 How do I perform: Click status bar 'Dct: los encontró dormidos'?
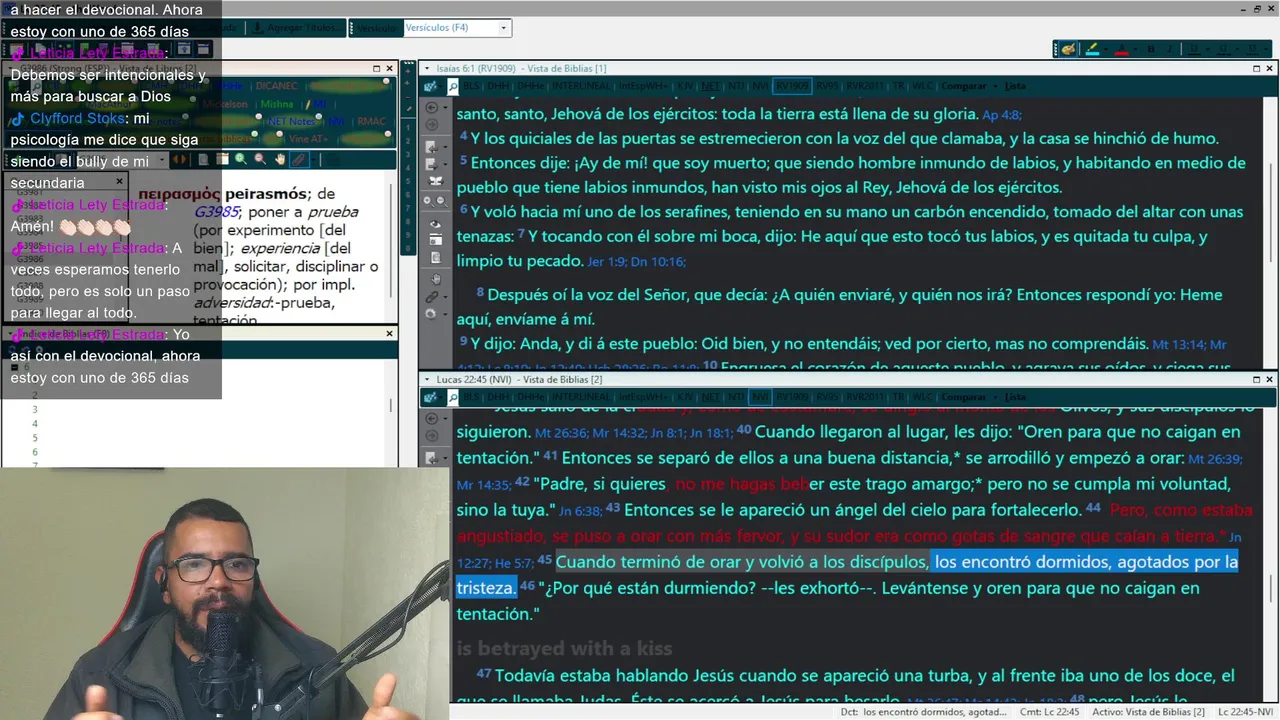pyautogui.click(x=924, y=712)
